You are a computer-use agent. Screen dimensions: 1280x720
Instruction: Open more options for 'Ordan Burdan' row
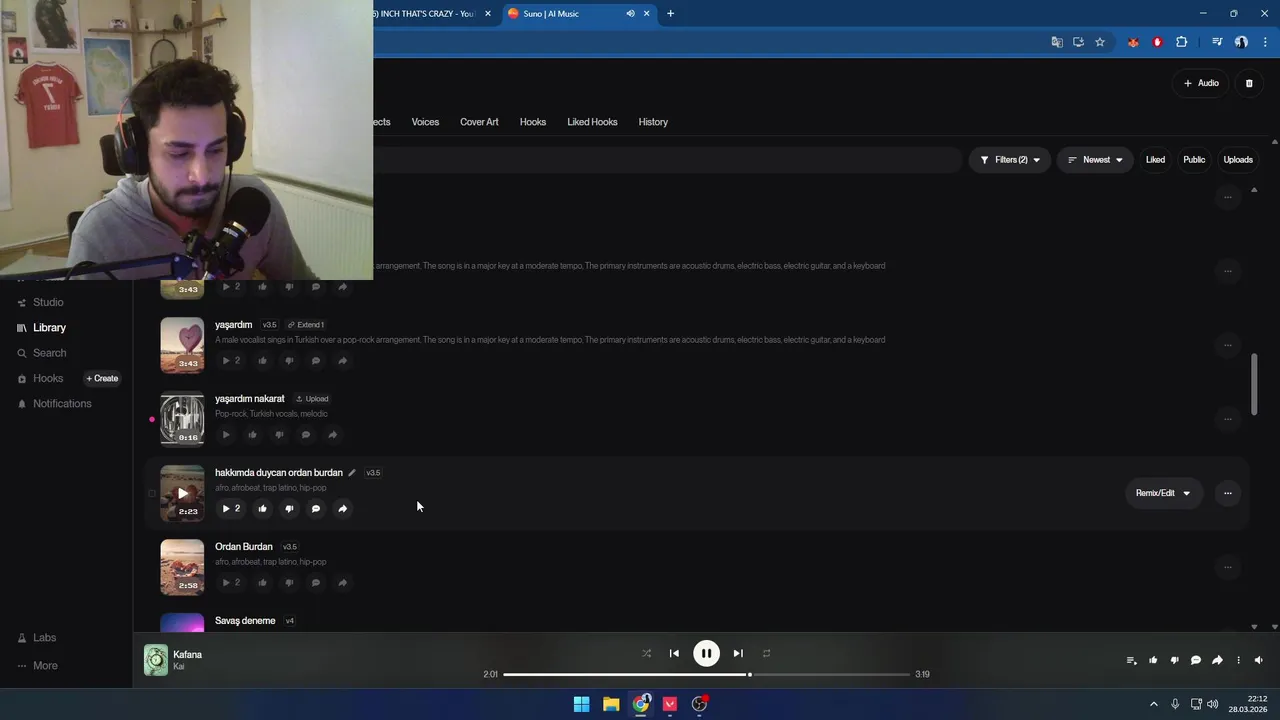point(1227,567)
